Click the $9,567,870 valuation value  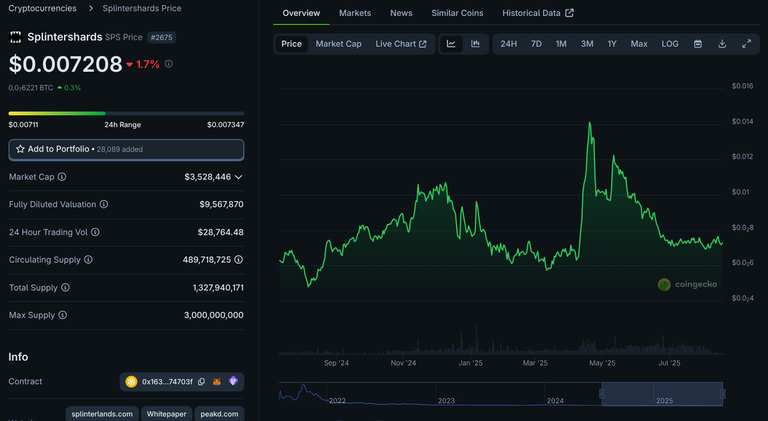click(x=221, y=204)
